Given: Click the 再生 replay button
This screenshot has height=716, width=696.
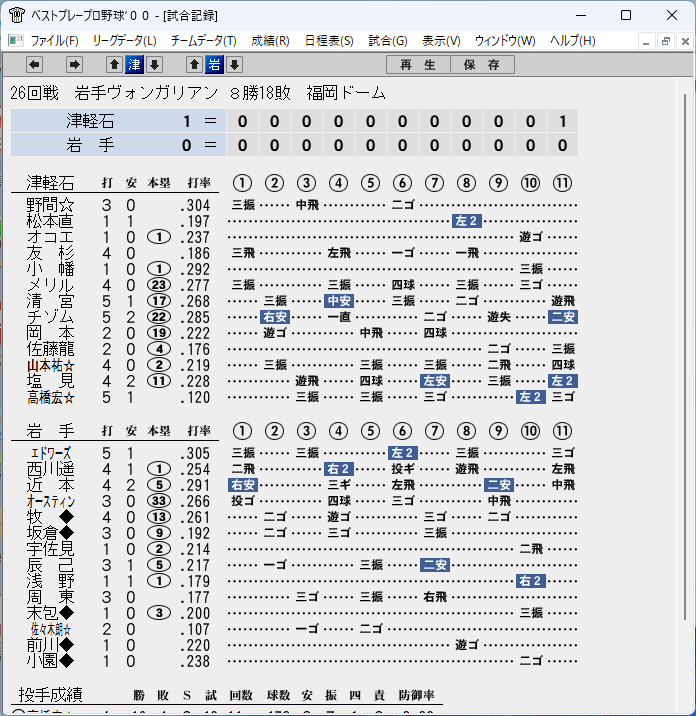Looking at the screenshot, I should 418,65.
